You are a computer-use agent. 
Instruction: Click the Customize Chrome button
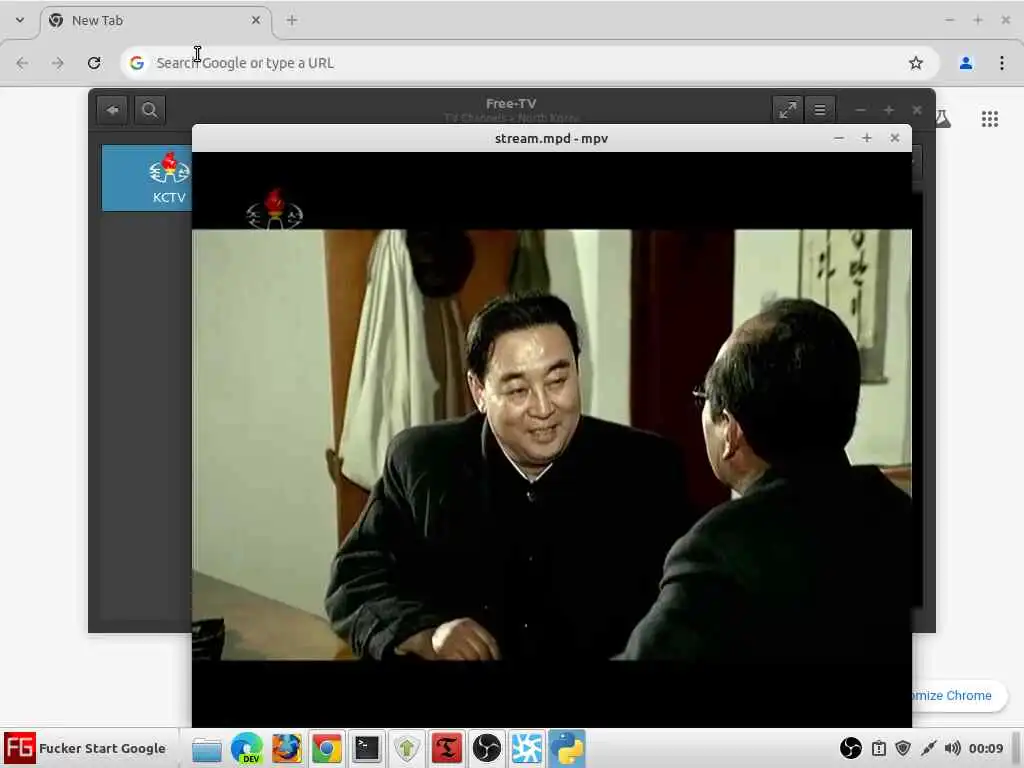959,696
